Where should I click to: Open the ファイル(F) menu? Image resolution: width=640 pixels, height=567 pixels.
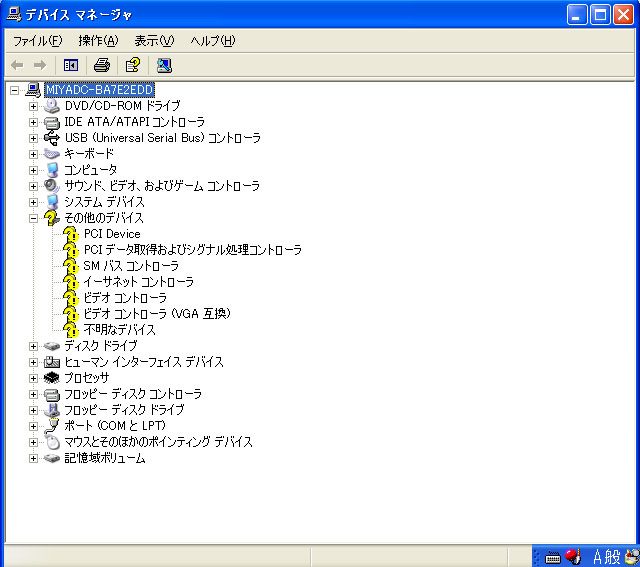click(38, 41)
